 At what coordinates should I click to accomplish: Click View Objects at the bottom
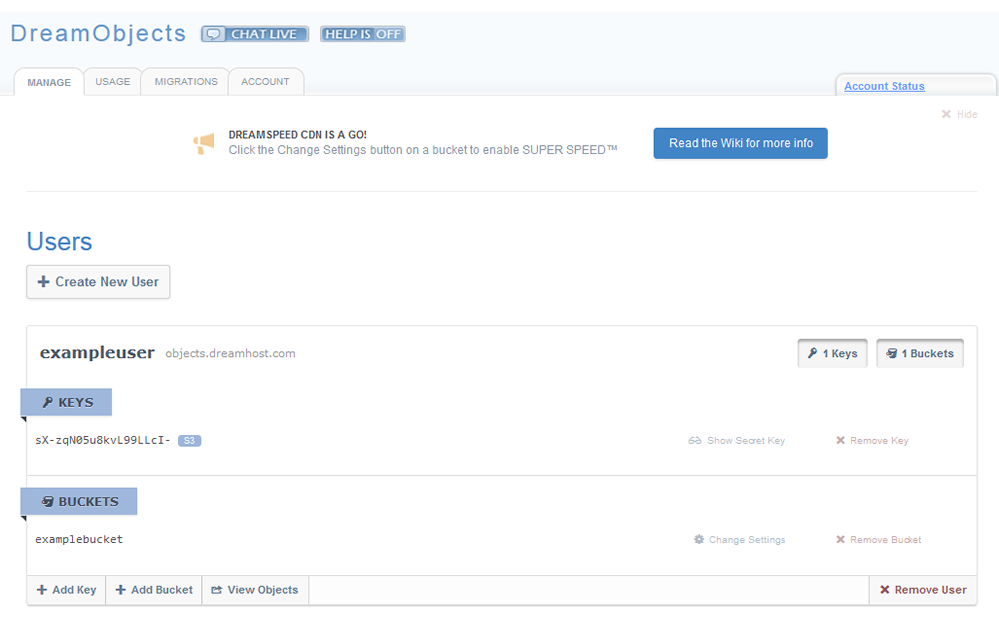point(255,590)
